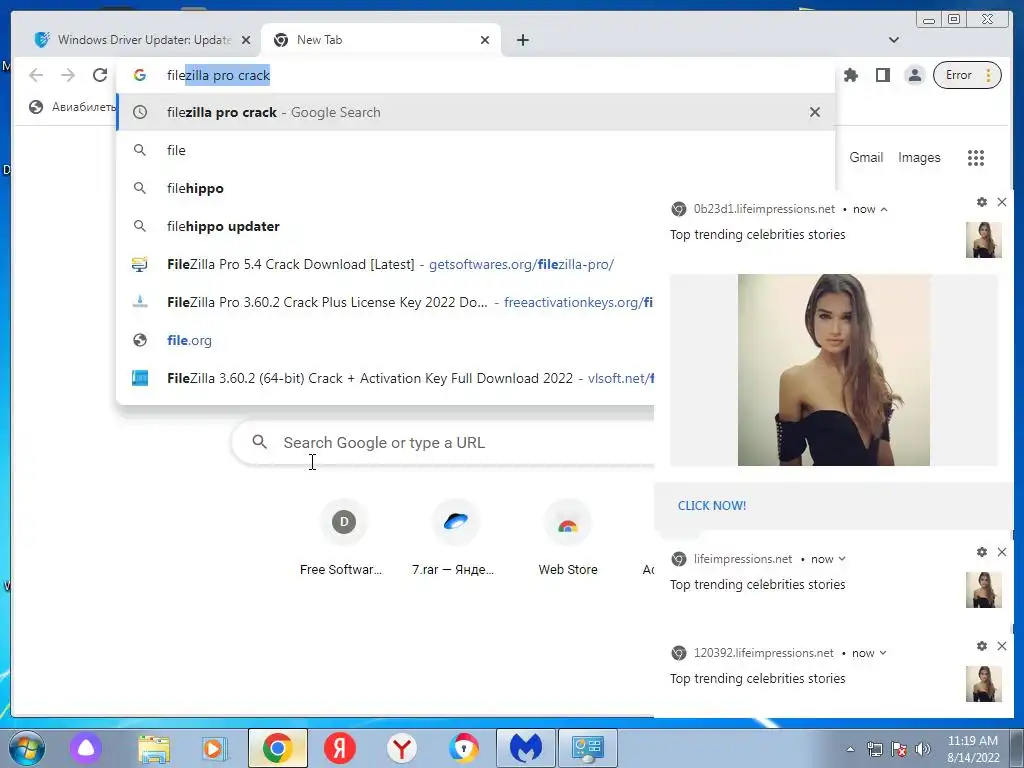Open FileZilla Pro 3.60.2 Crack Plus License suggestion
Image resolution: width=1024 pixels, height=768 pixels.
coord(385,302)
